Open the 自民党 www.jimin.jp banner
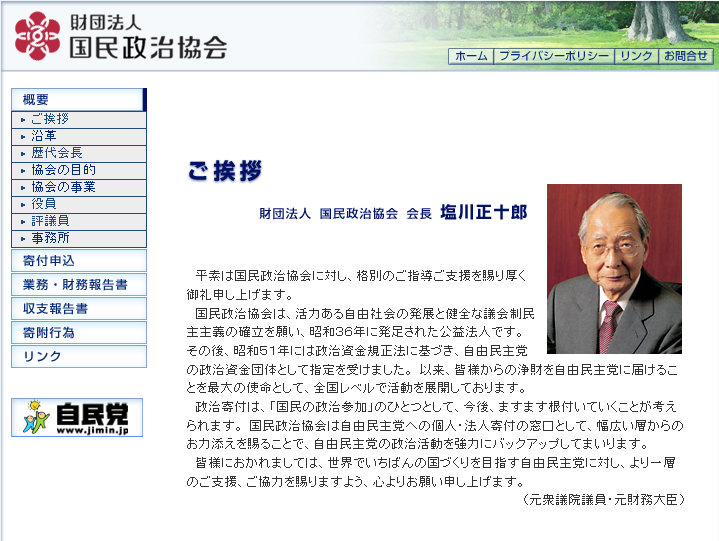Screen dimensions: 719x541 pyautogui.click(x=77, y=417)
